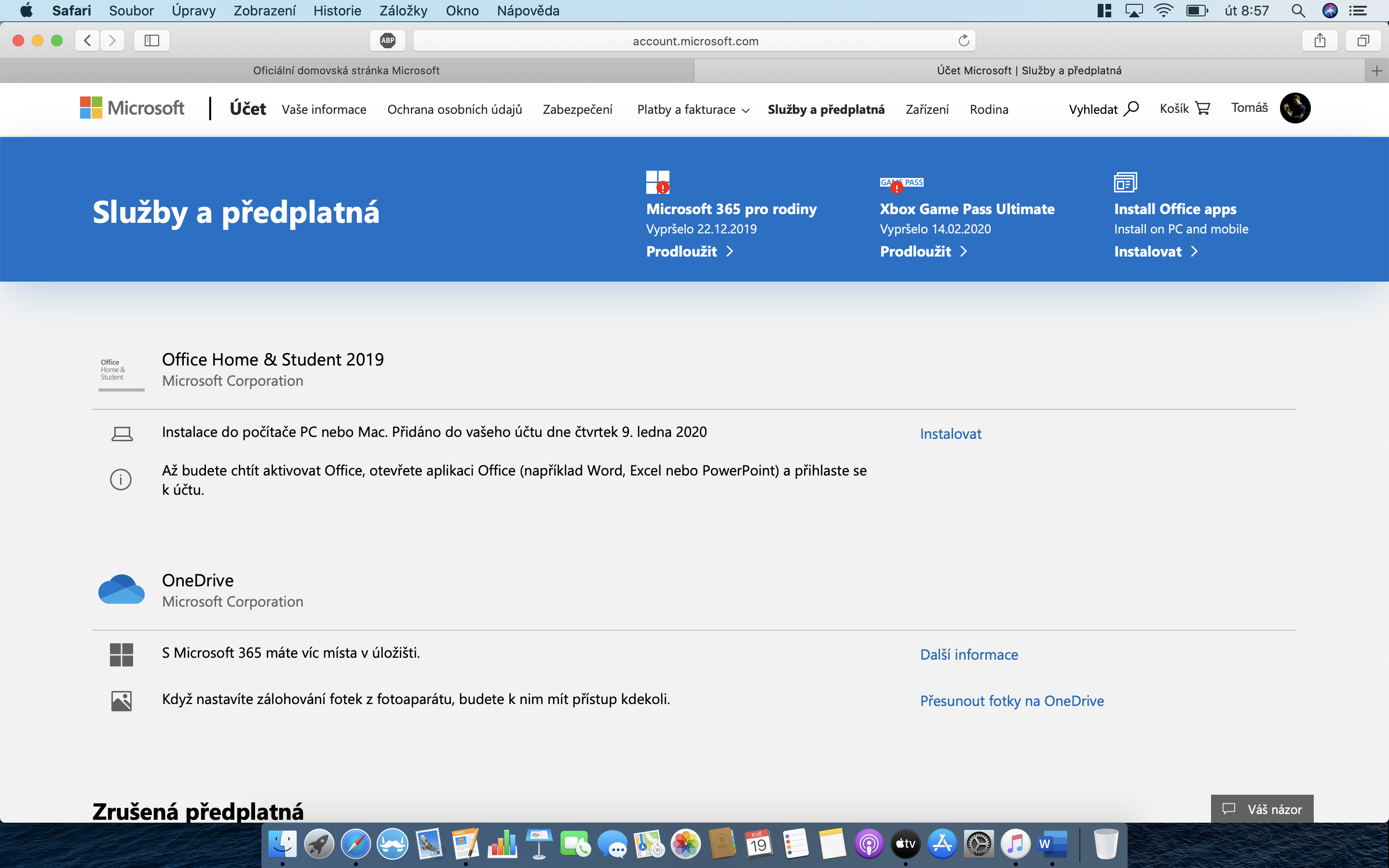The width and height of the screenshot is (1389, 868).
Task: Click Instalovat link for Office Home & Student
Action: click(x=951, y=434)
